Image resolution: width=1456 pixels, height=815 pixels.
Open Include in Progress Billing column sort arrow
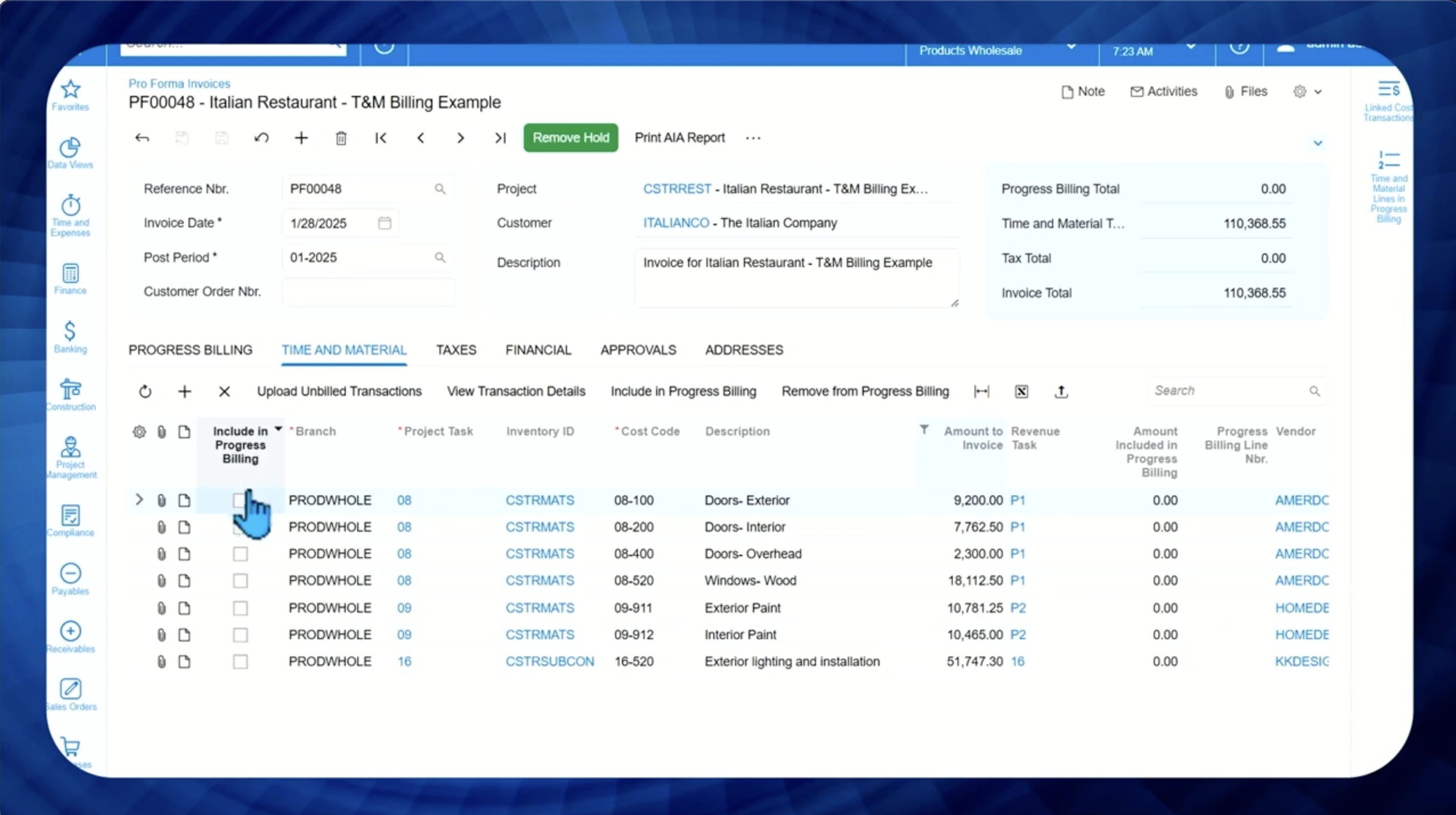278,429
